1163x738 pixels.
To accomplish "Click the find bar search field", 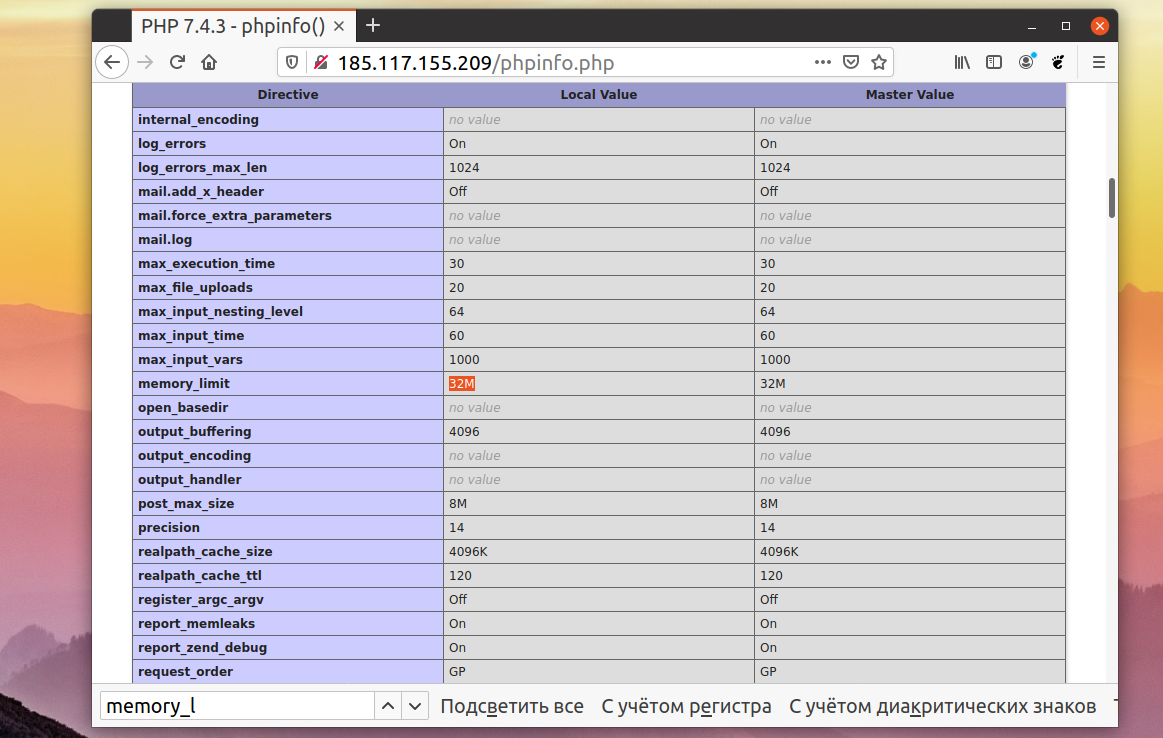I will (x=237, y=706).
